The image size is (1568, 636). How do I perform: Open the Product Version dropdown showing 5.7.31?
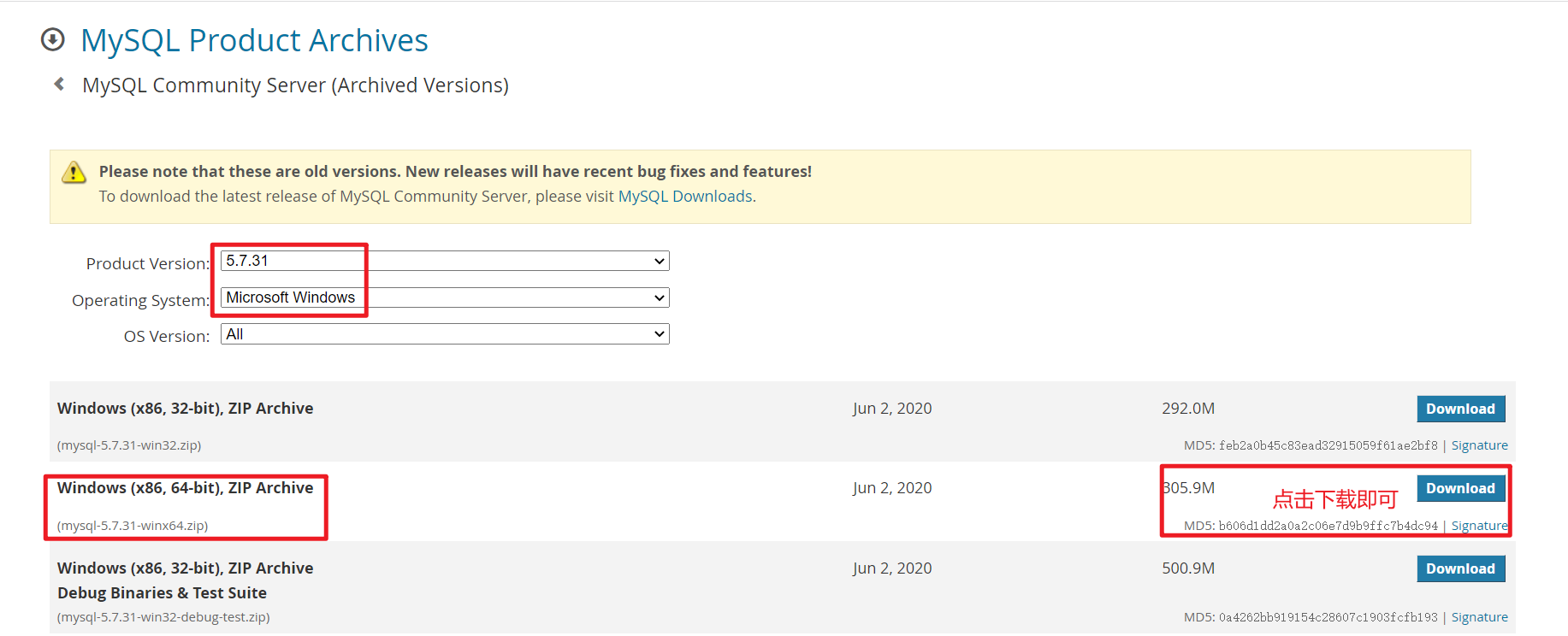pyautogui.click(x=445, y=261)
